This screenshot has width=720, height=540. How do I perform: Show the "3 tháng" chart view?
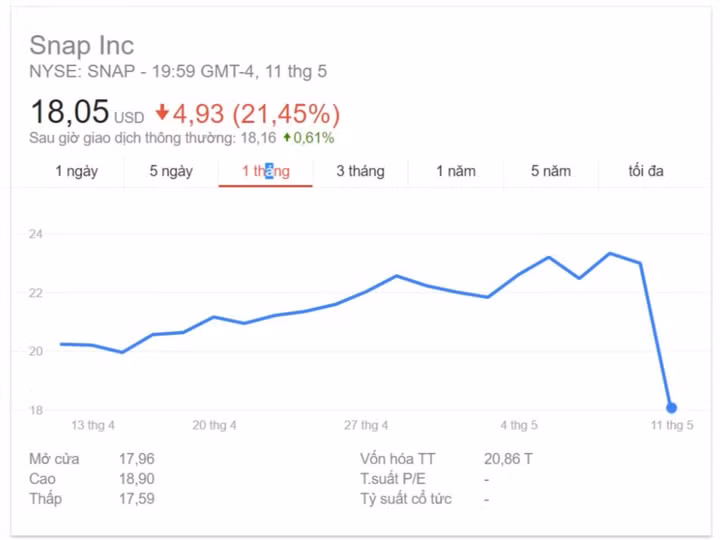pos(360,171)
